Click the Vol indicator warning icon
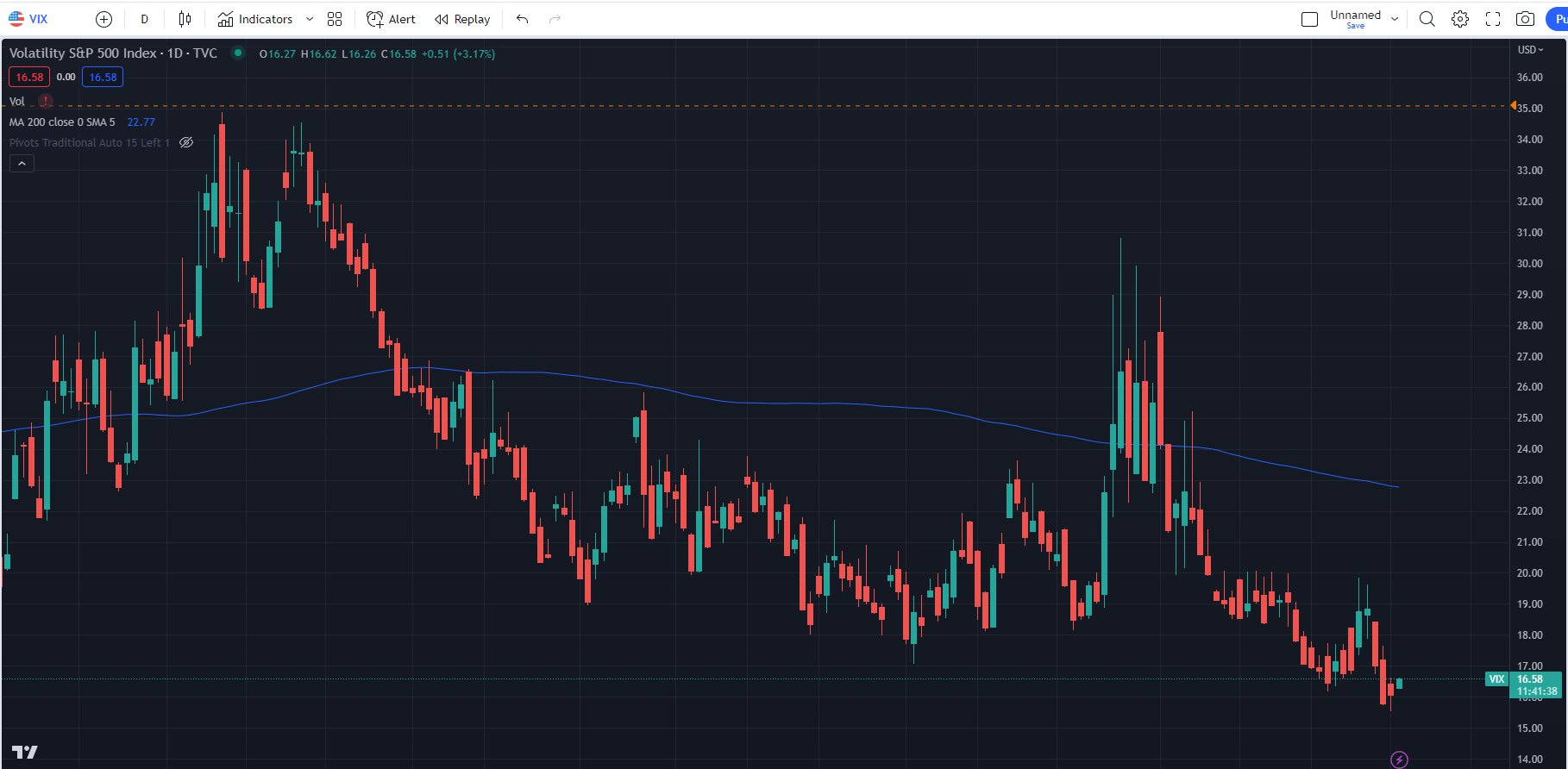1568x769 pixels. coord(46,101)
